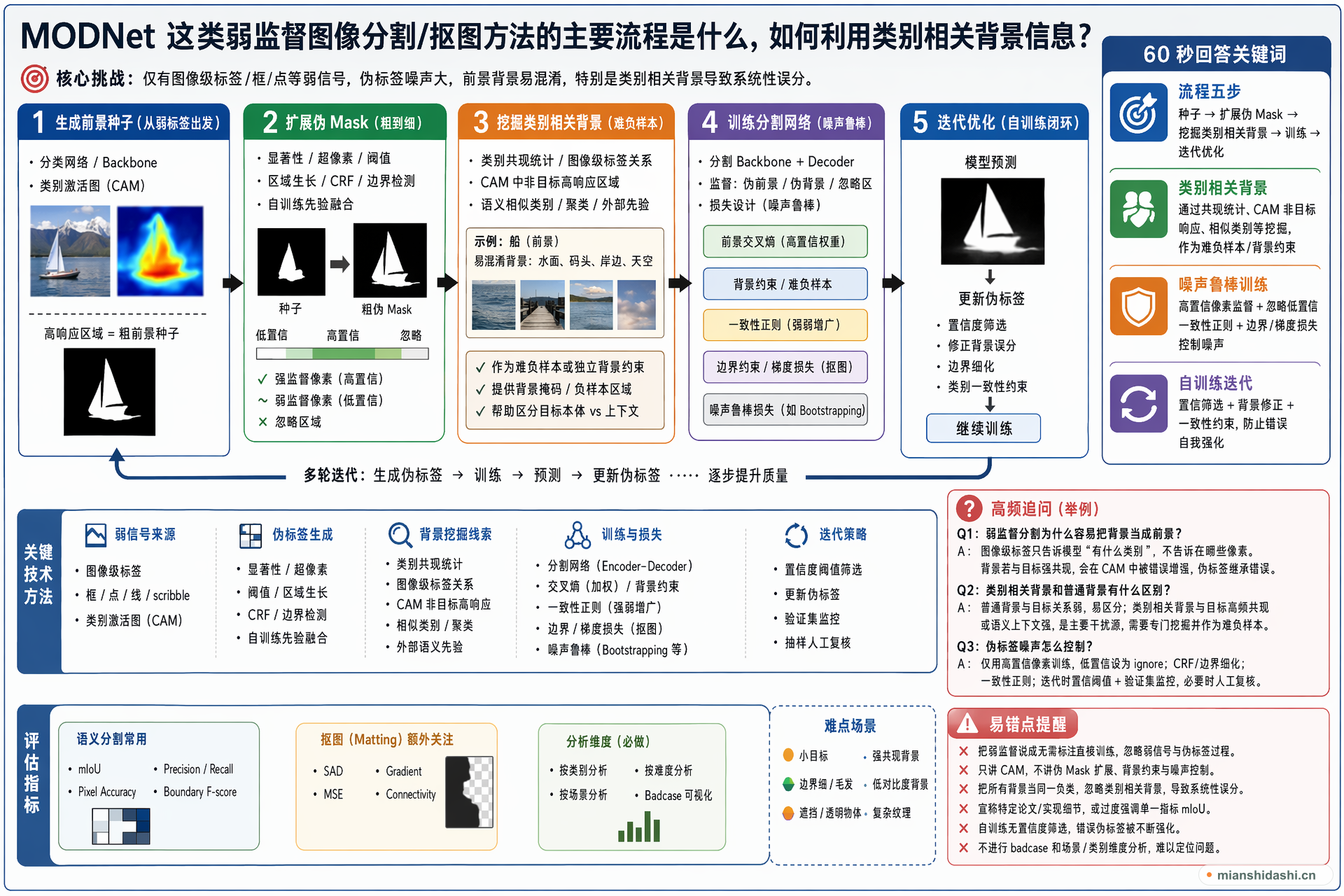
Task: Click the 框 / 点 / 线 / scribble entry
Action: click(x=137, y=595)
